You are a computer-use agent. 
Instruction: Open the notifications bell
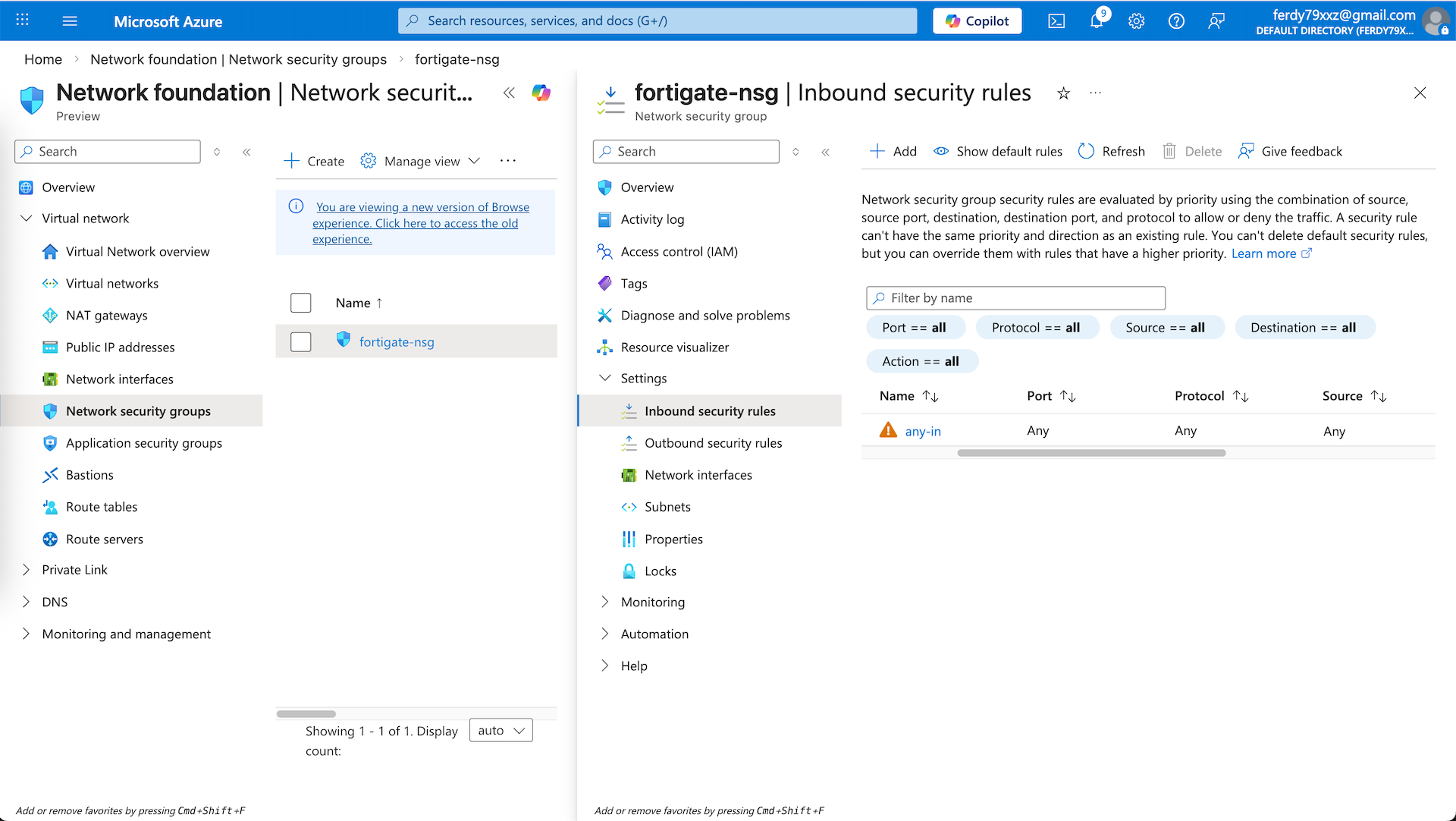(1097, 21)
